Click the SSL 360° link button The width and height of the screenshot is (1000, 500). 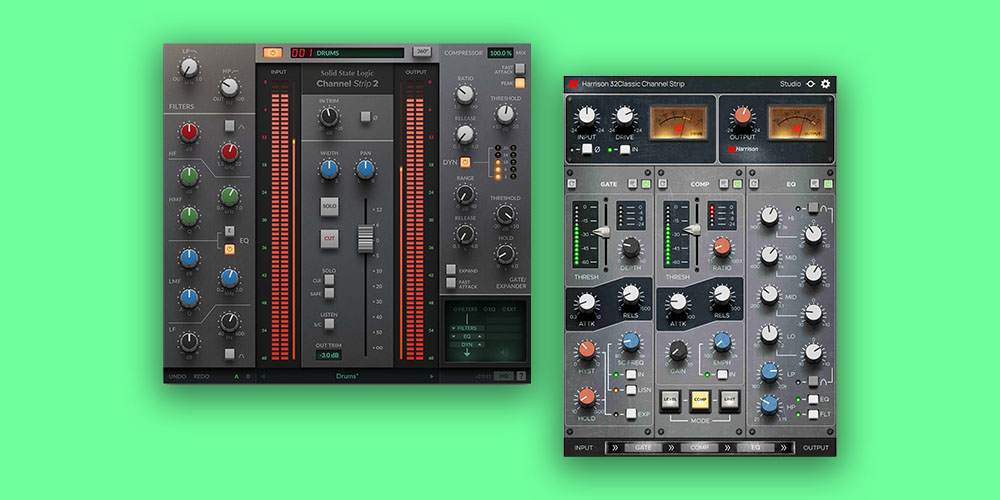tap(422, 53)
